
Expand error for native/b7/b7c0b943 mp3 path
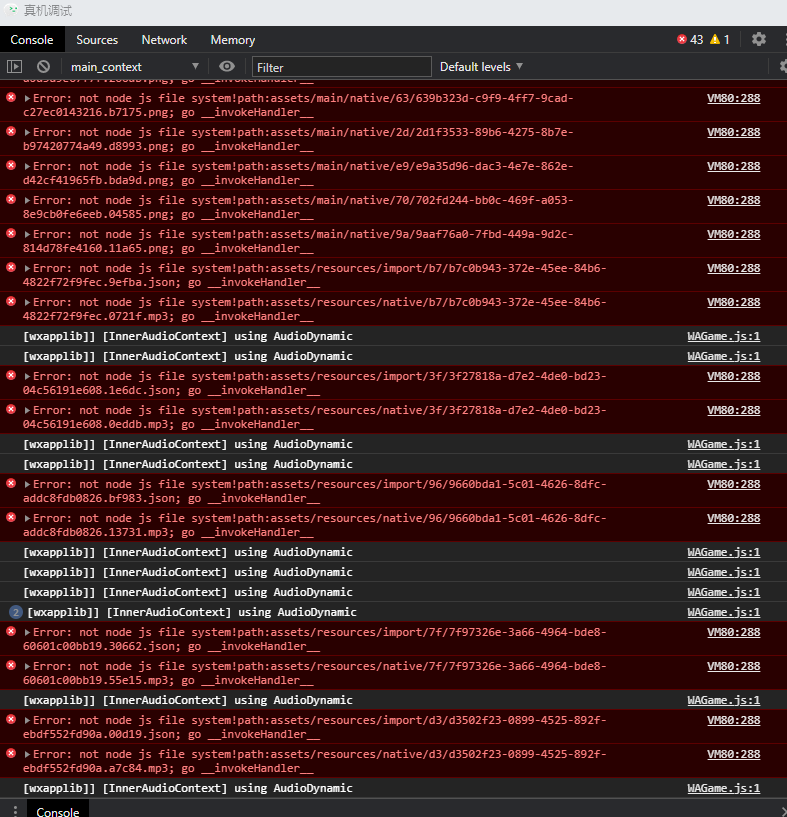pos(27,302)
